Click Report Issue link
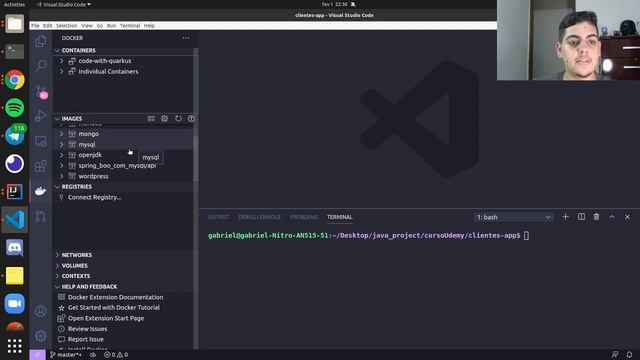Image resolution: width=640 pixels, height=360 pixels. pyautogui.click(x=86, y=340)
